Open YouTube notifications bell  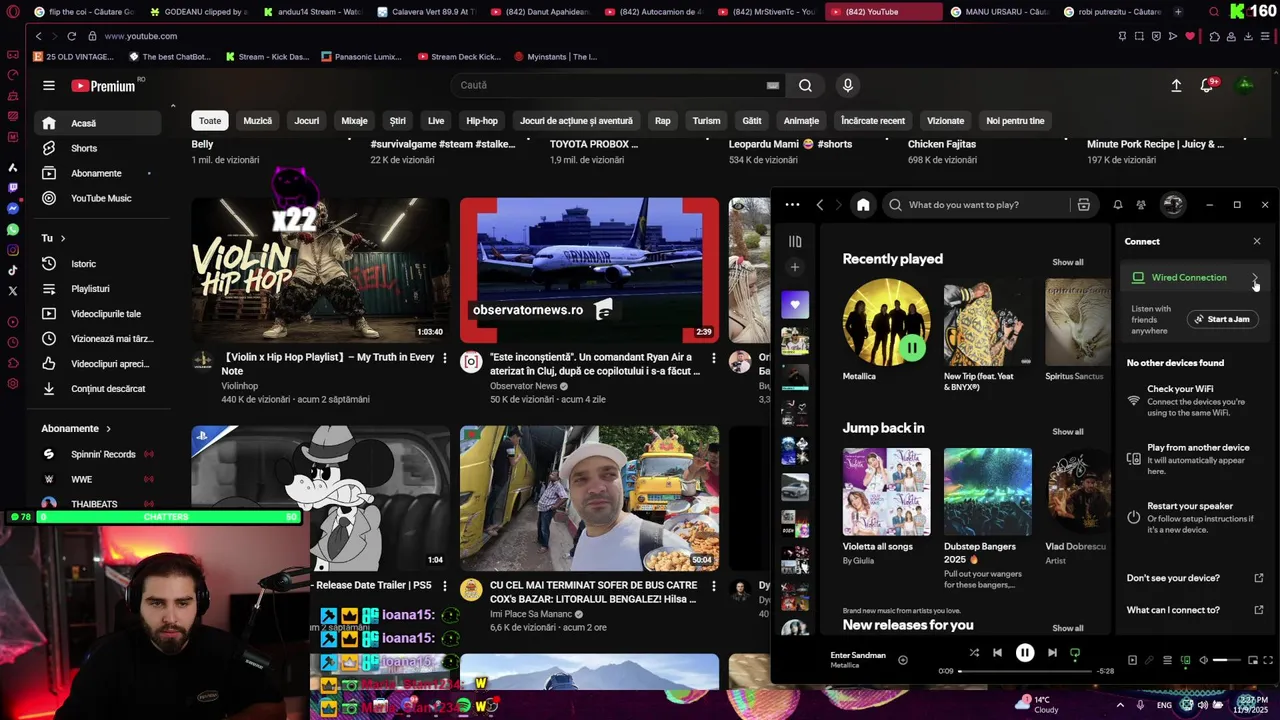tap(1206, 86)
